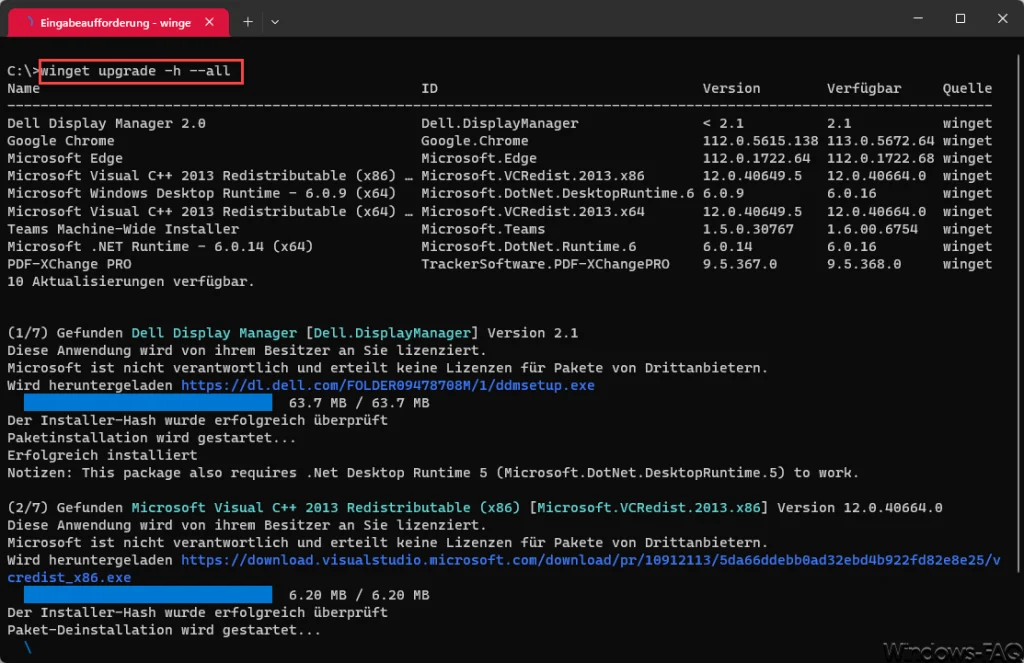Close the terminal window
1024x663 pixels.
1002,18
